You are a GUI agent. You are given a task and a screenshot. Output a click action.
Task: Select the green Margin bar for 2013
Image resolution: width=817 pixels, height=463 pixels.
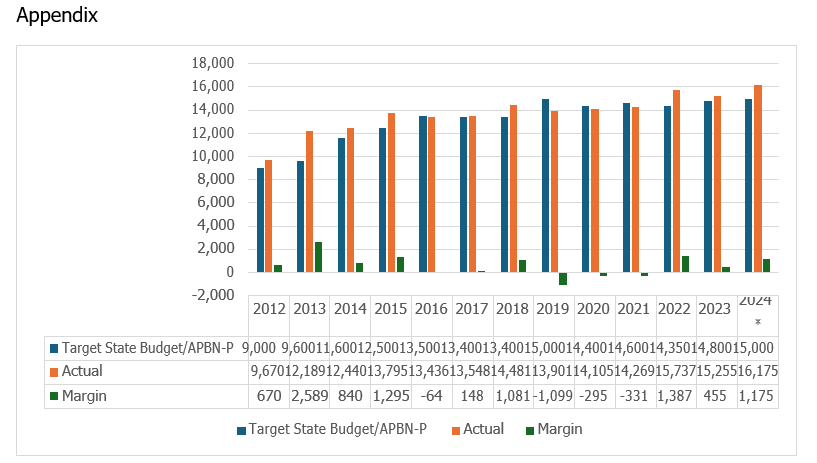318,257
